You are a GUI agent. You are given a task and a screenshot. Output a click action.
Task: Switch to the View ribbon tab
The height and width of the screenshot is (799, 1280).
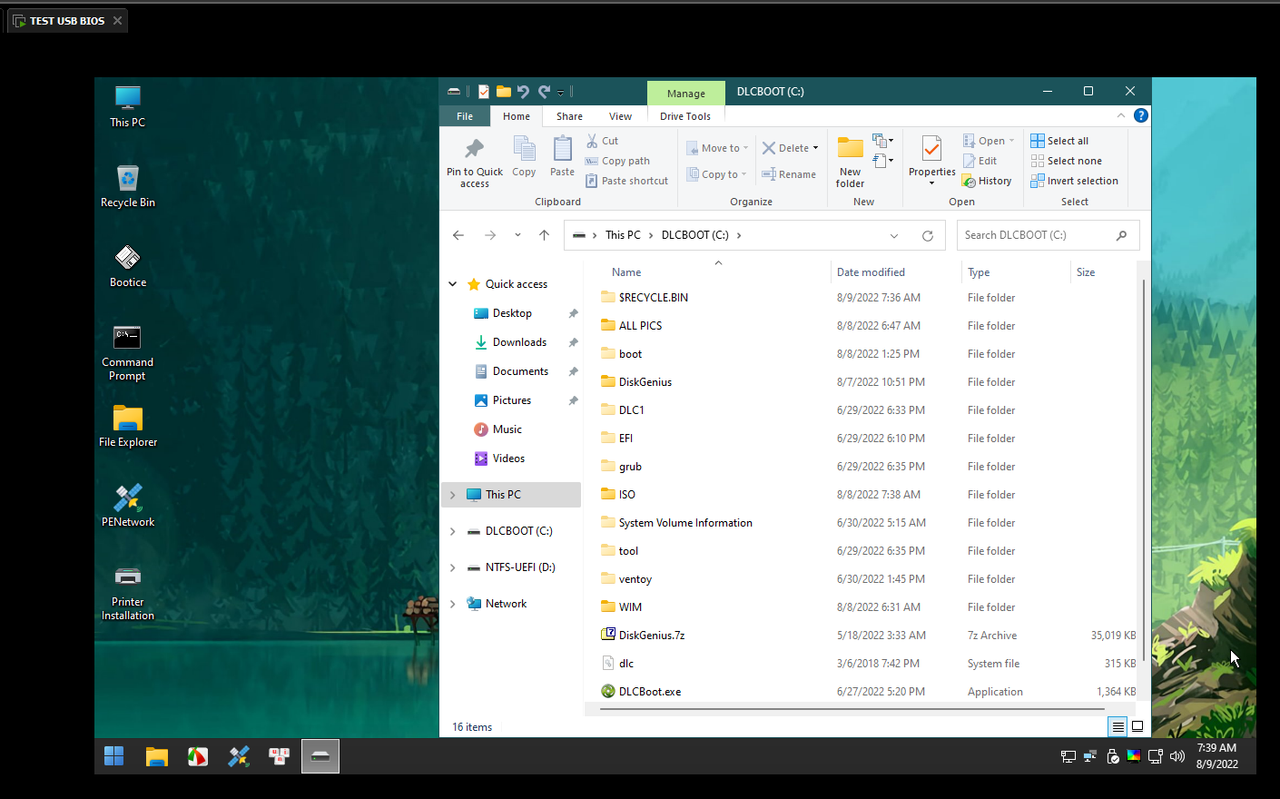620,116
